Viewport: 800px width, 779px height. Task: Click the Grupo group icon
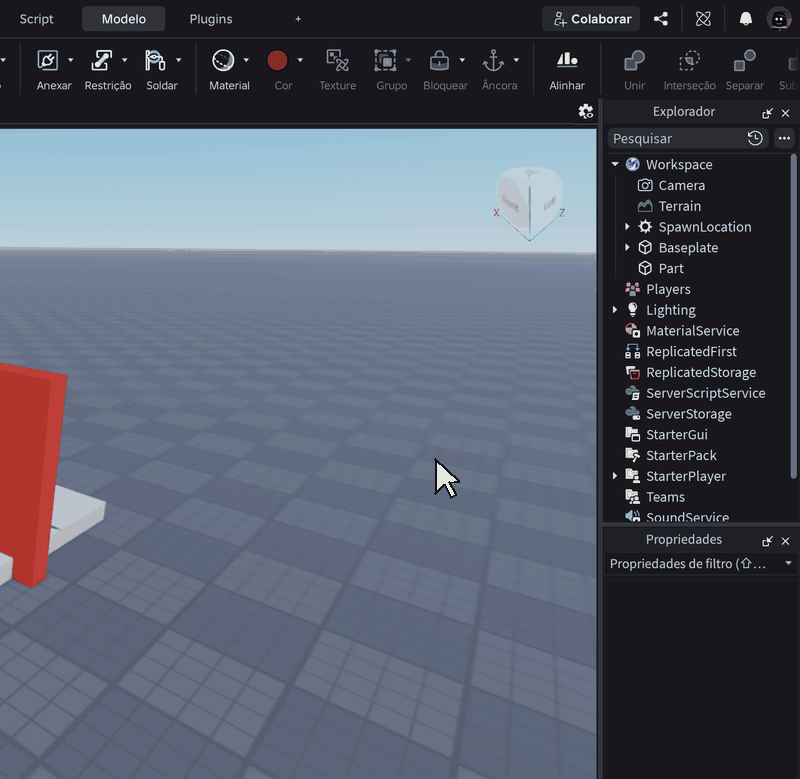click(x=385, y=61)
